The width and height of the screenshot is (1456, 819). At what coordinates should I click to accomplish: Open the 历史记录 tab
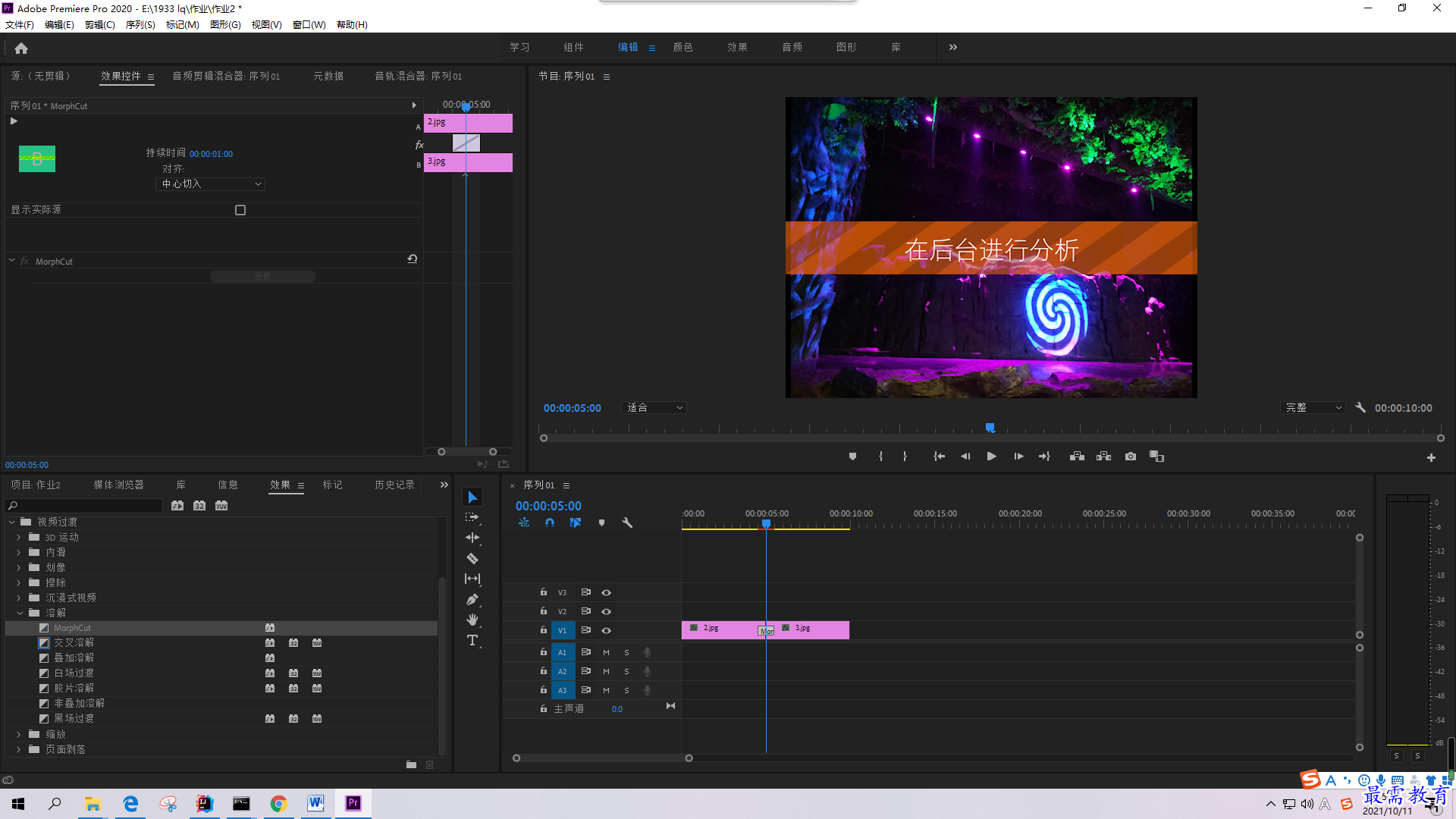click(x=394, y=485)
